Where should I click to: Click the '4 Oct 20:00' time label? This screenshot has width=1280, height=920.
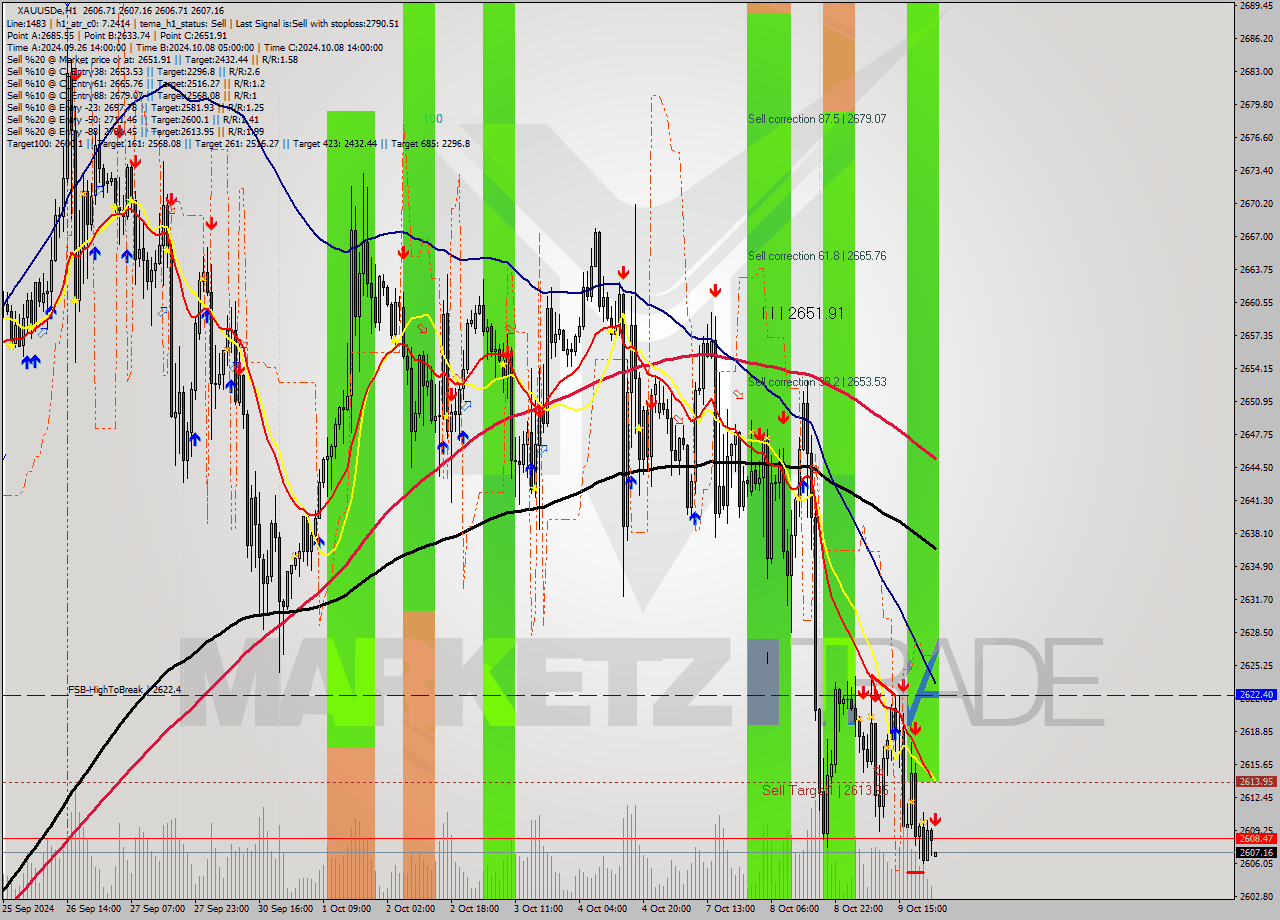tap(669, 909)
